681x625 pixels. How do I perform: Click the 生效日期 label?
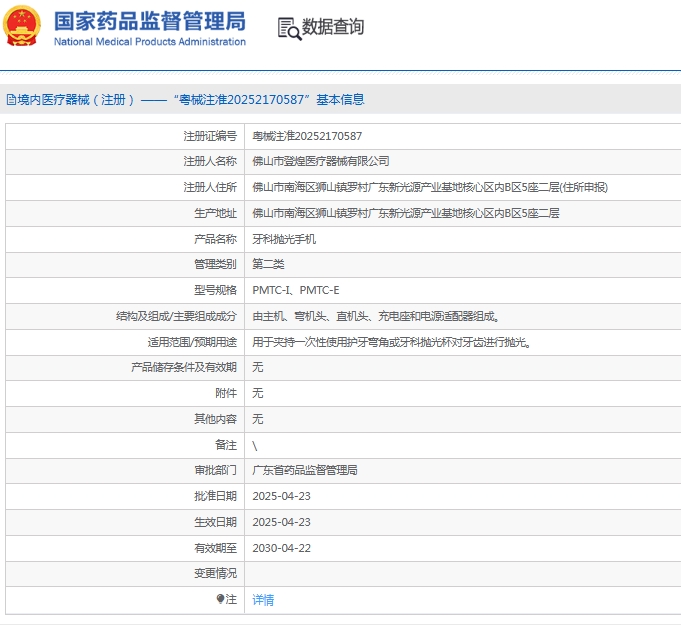point(215,522)
